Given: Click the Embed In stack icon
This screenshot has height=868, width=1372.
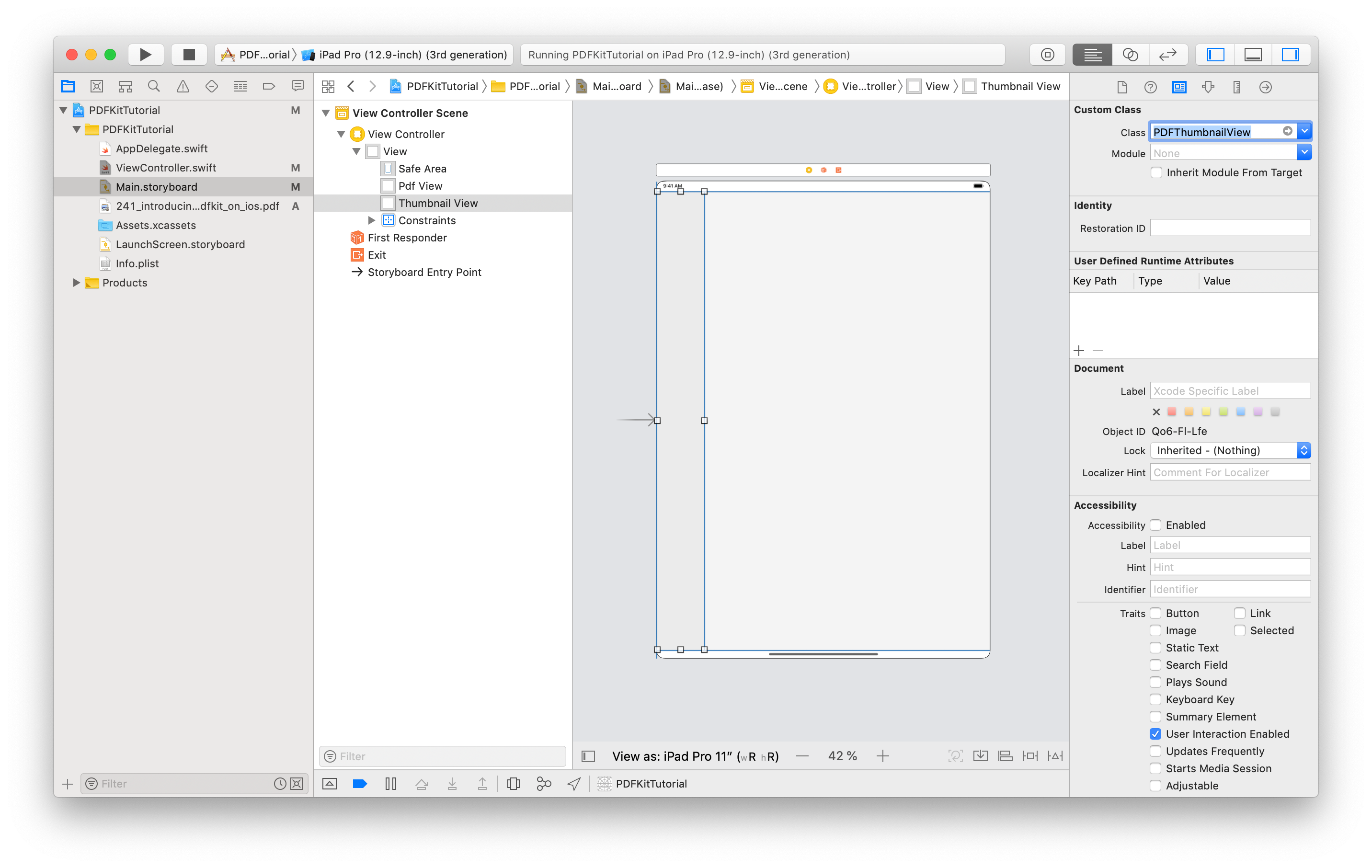Looking at the screenshot, I should (x=981, y=756).
